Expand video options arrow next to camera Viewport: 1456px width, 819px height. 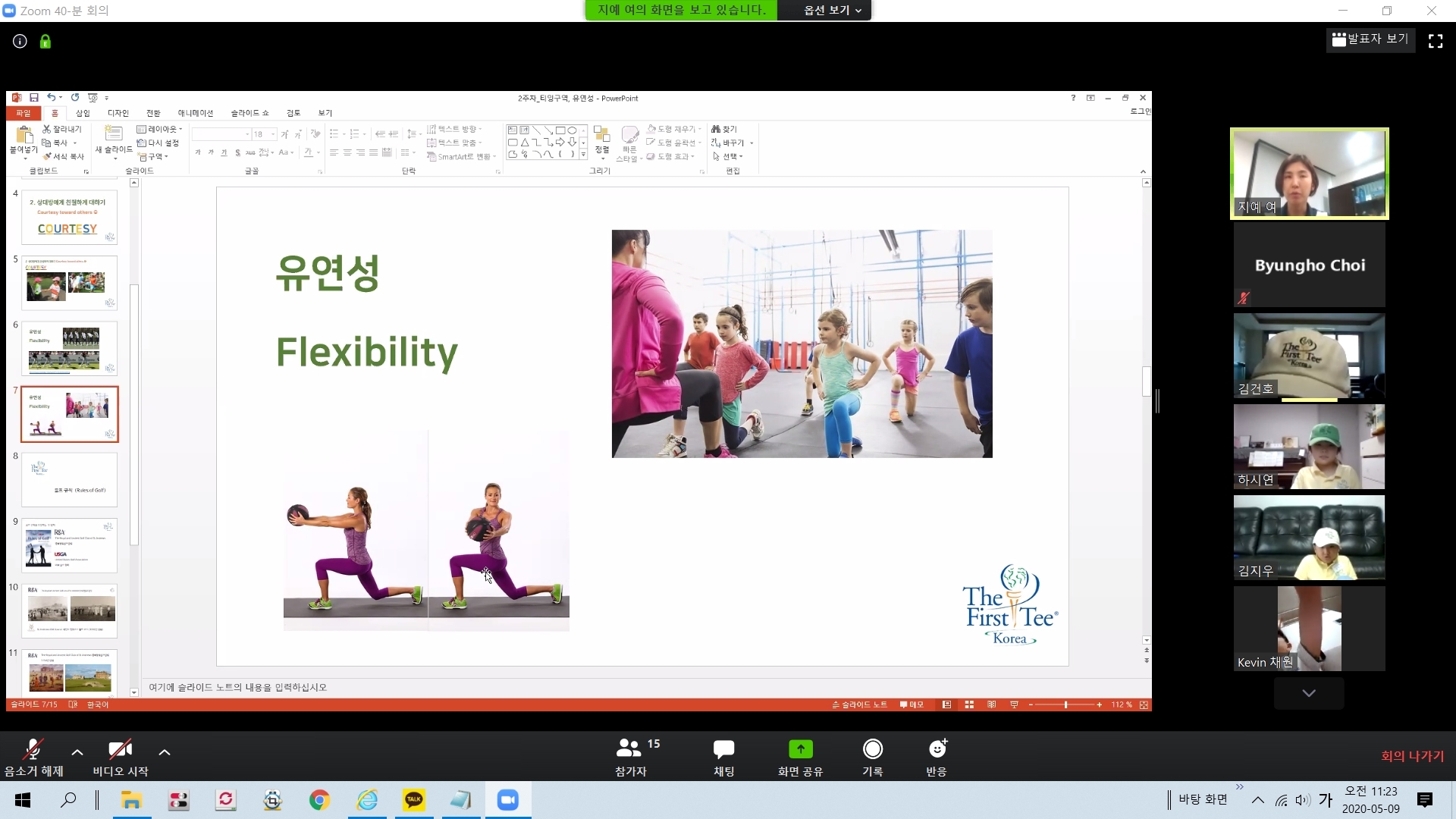click(165, 752)
